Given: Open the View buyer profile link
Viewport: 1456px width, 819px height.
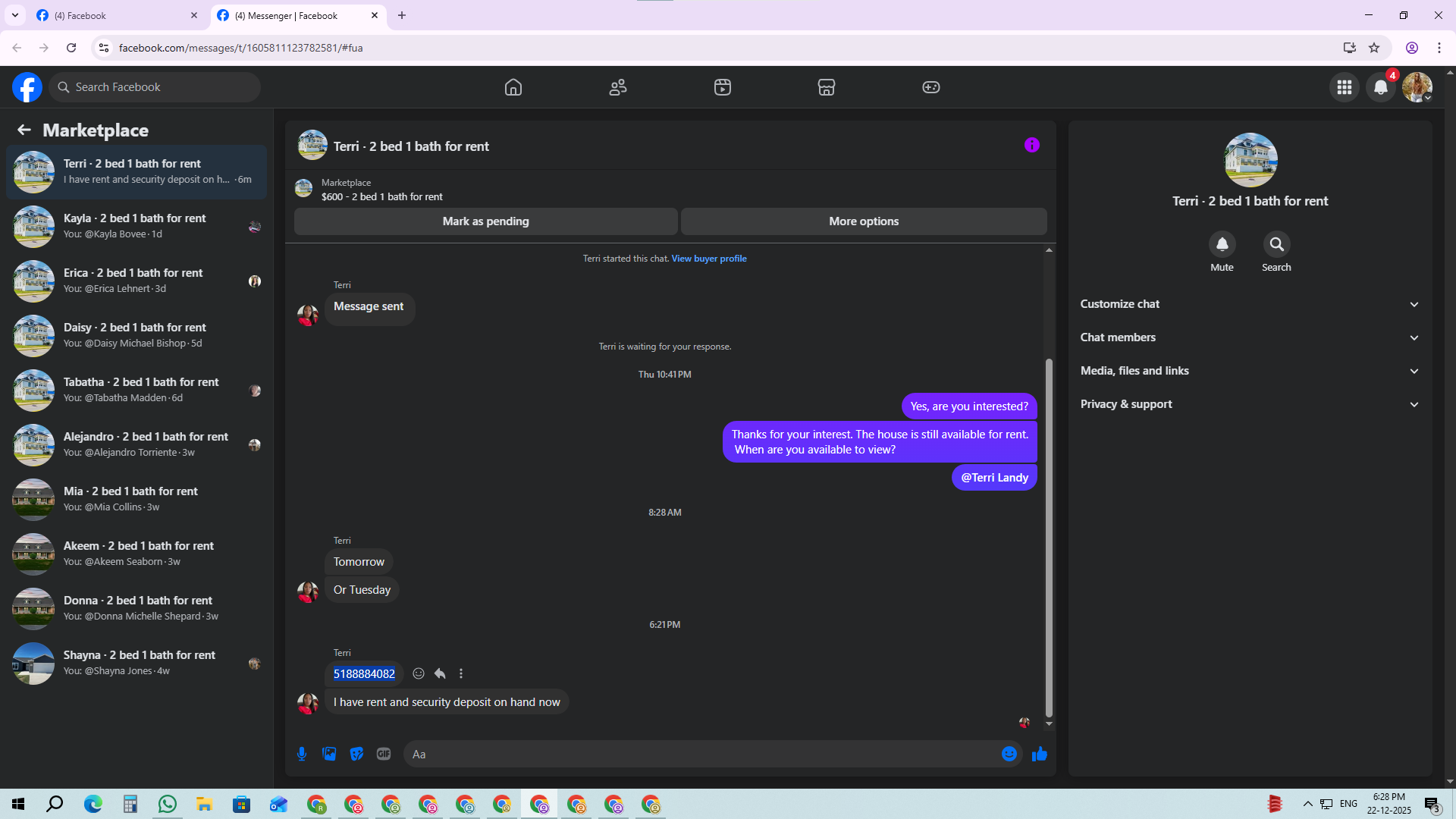Looking at the screenshot, I should [708, 259].
